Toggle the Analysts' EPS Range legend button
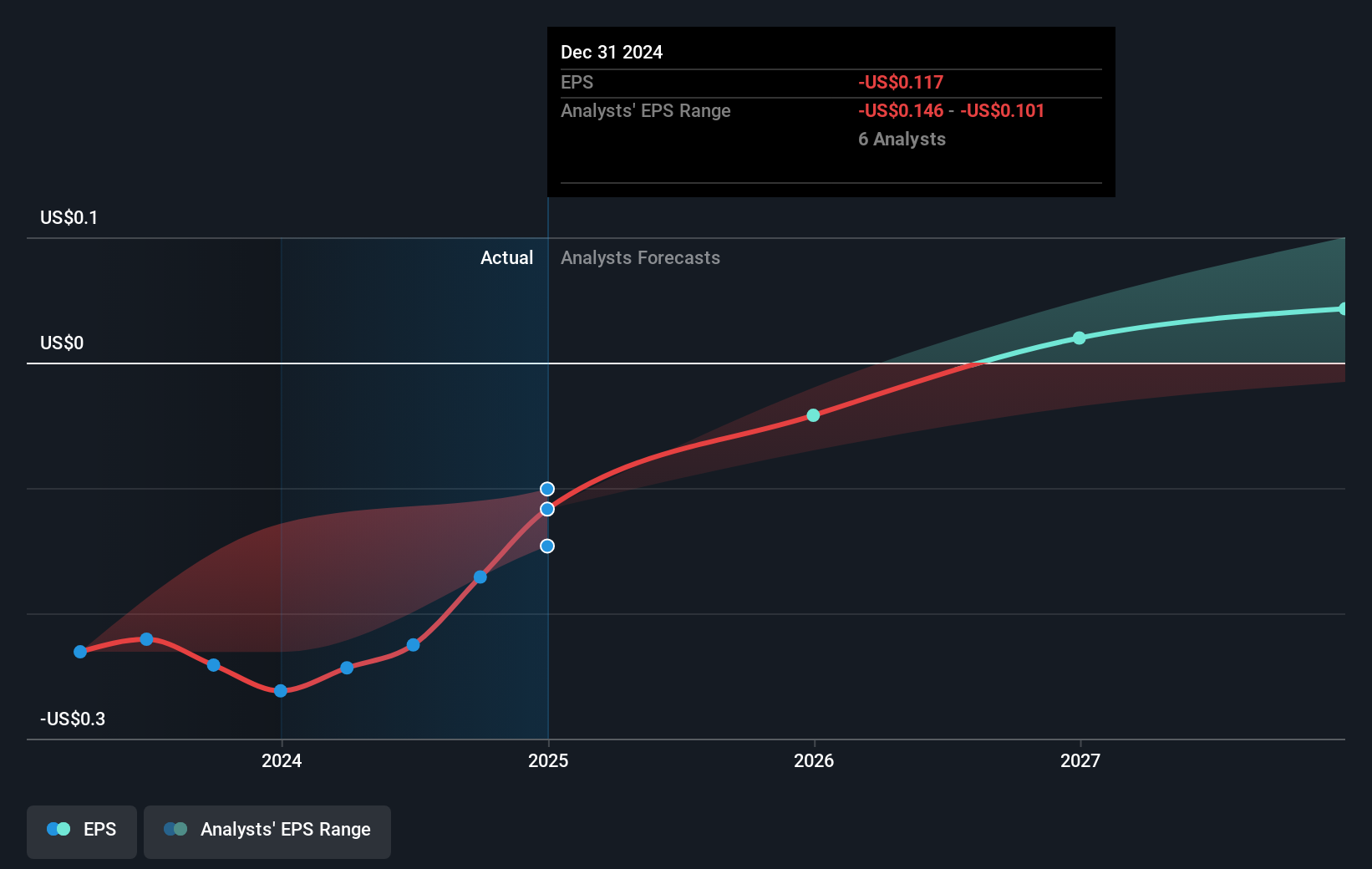The image size is (1372, 869). 267,831
